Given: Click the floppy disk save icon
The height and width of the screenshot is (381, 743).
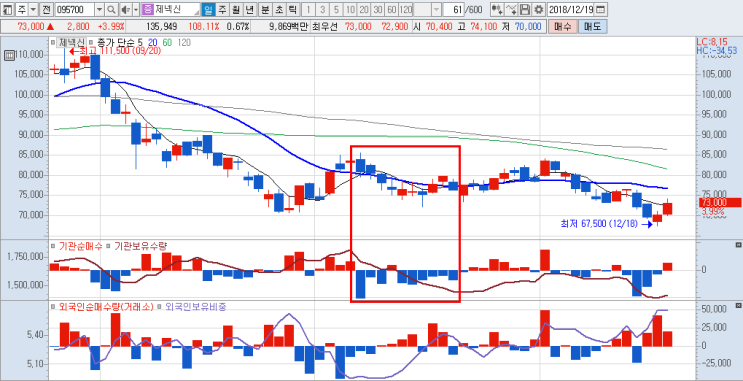Looking at the screenshot, I should (525, 9).
